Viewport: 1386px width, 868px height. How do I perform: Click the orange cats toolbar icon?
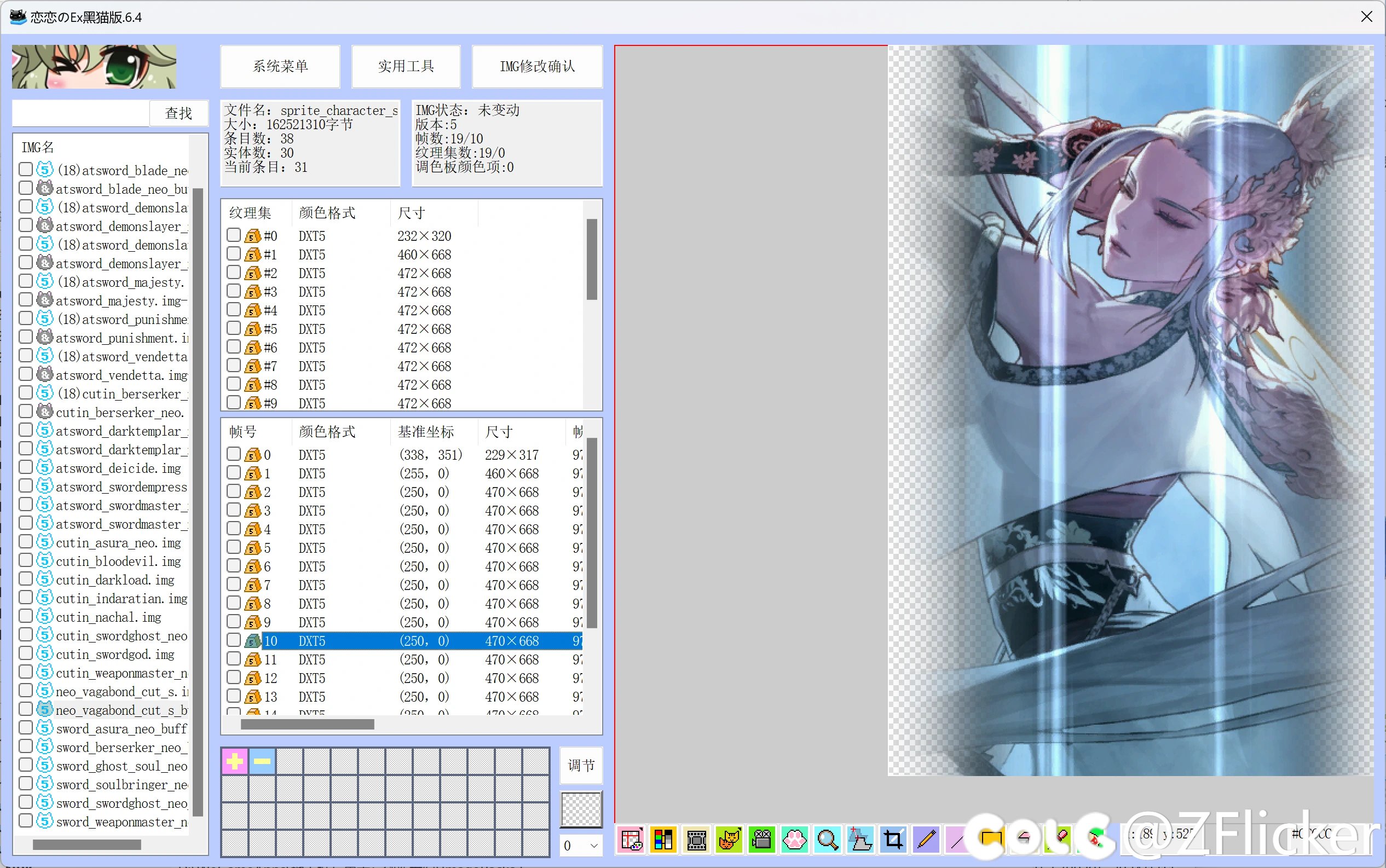click(x=729, y=840)
